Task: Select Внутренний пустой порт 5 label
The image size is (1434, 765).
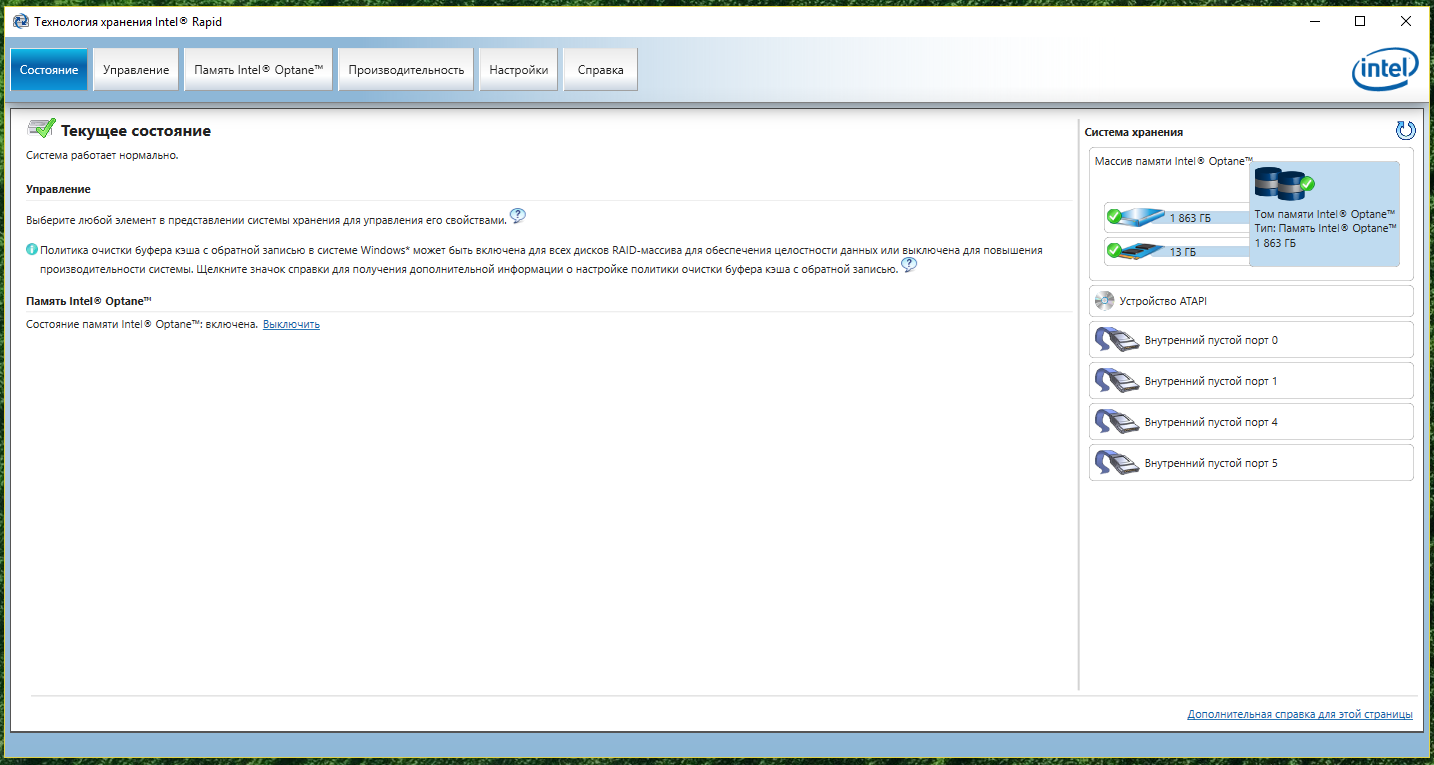Action: pos(1211,463)
